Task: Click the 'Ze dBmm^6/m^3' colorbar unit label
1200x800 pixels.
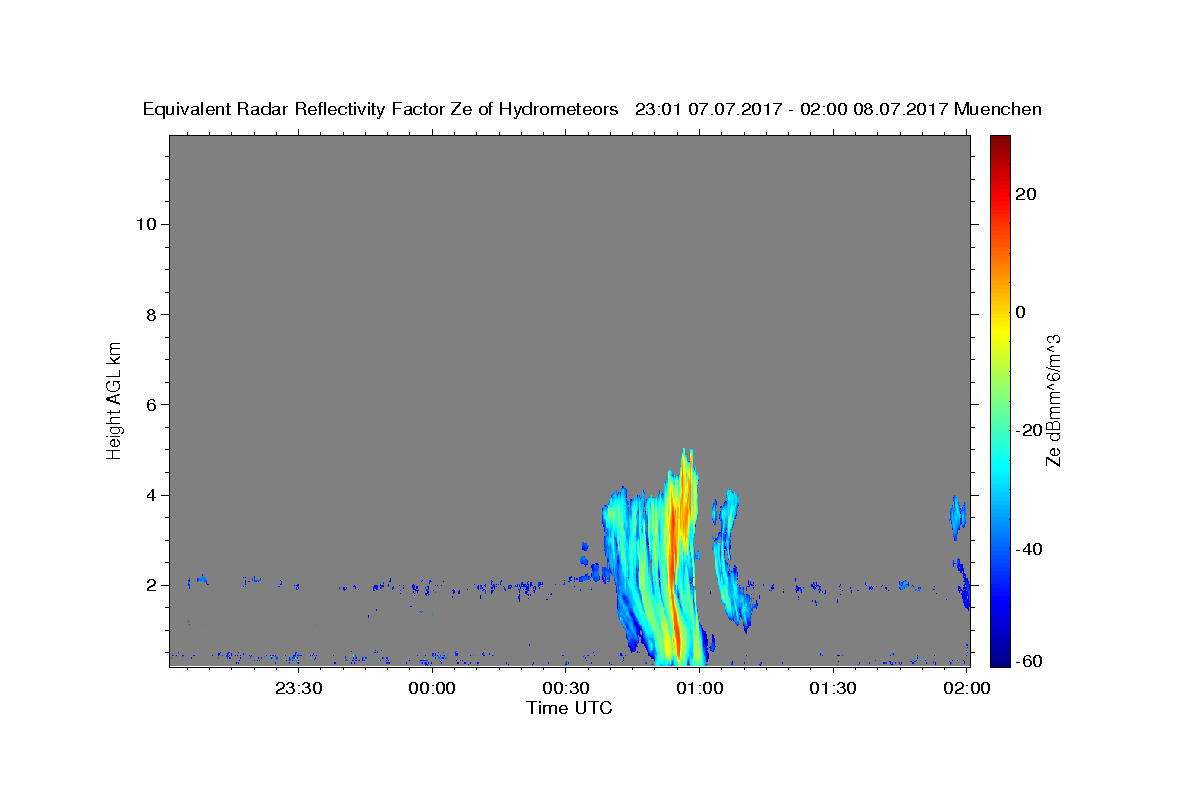Action: coord(1053,400)
